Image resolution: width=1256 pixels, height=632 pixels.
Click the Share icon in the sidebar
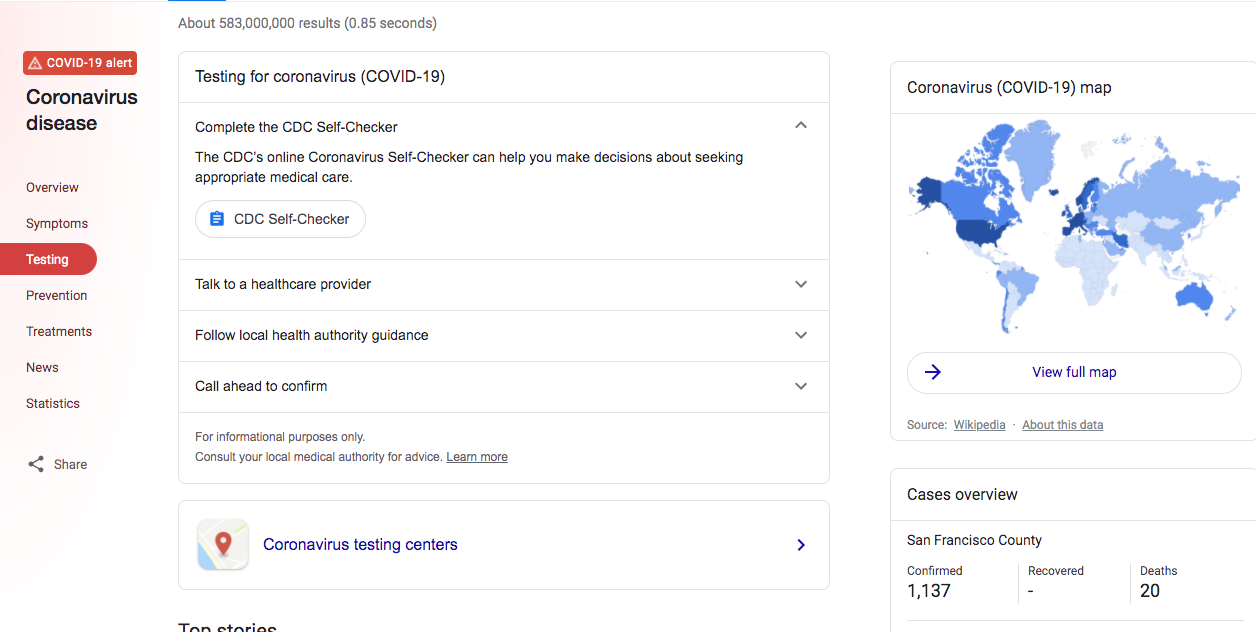[36, 464]
